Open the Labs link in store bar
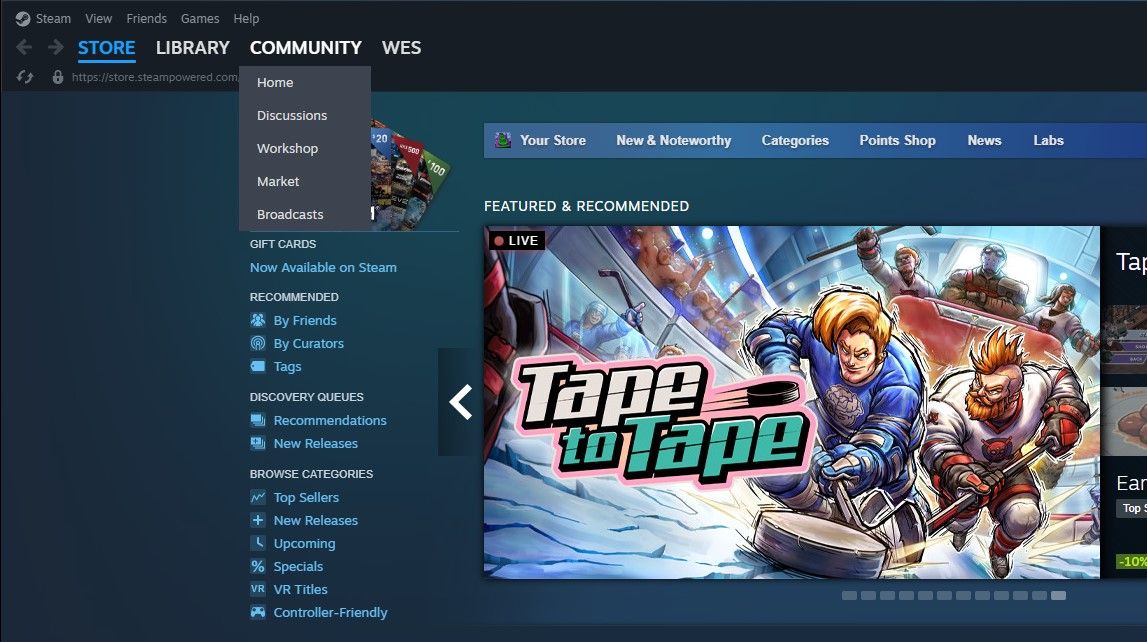 [1048, 140]
